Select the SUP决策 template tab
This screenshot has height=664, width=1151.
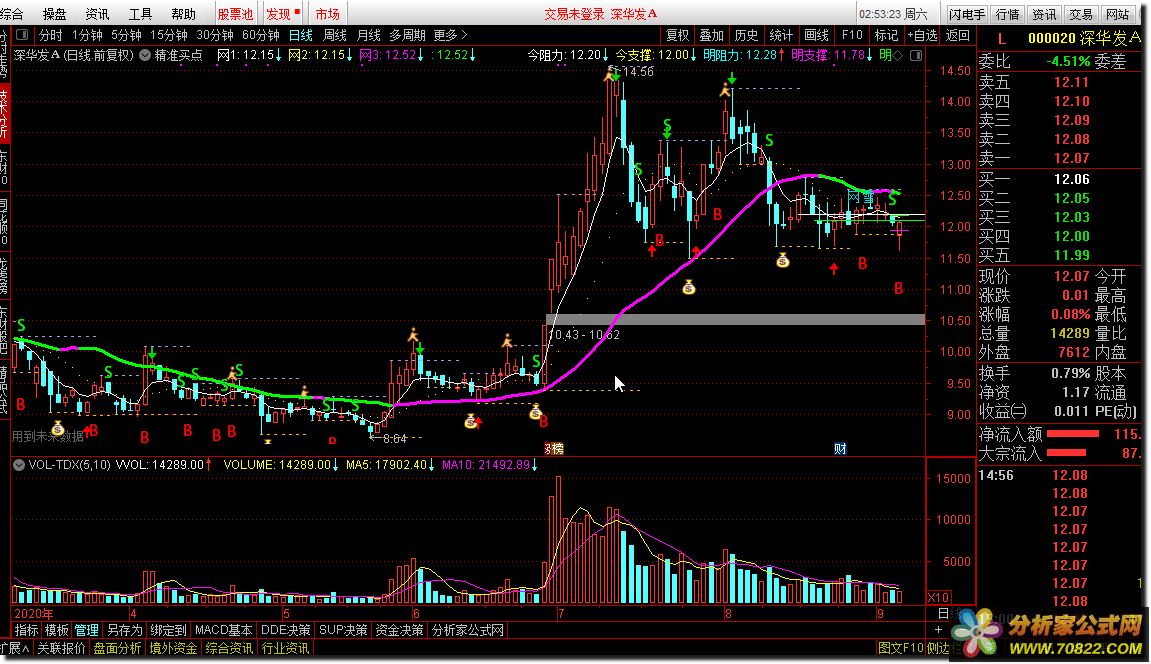343,630
